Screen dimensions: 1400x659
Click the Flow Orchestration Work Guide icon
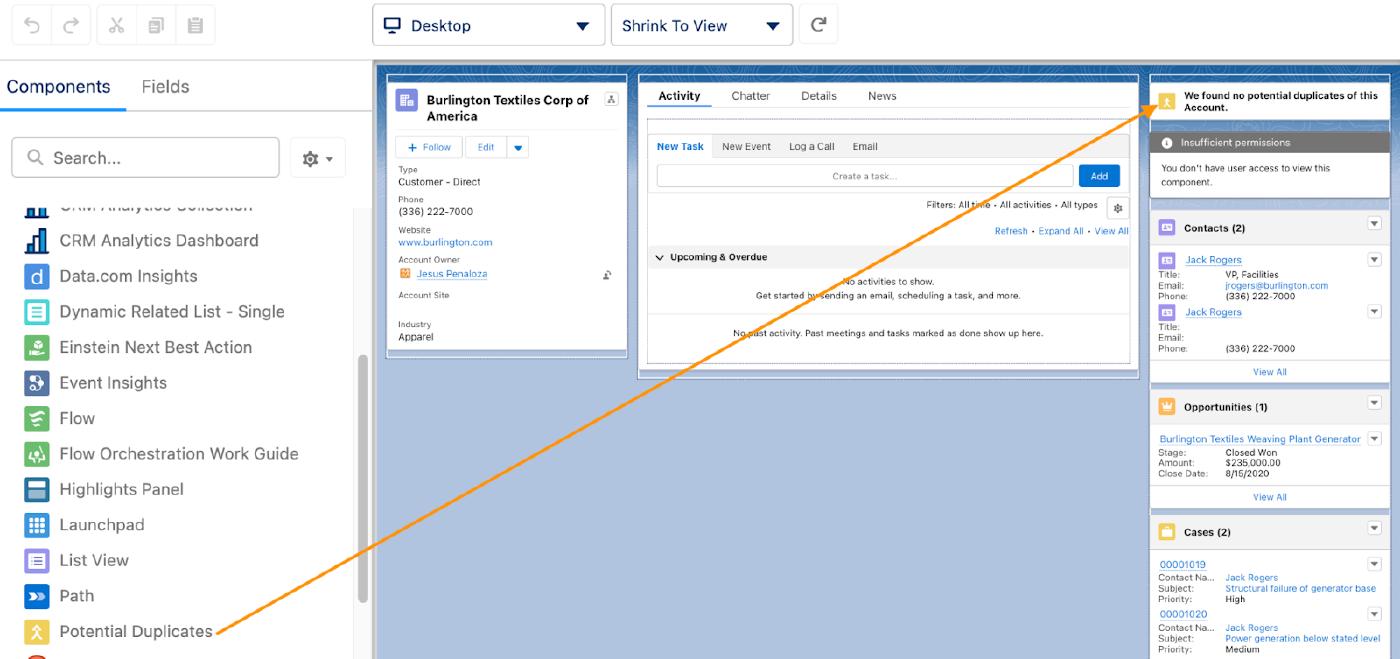click(37, 454)
